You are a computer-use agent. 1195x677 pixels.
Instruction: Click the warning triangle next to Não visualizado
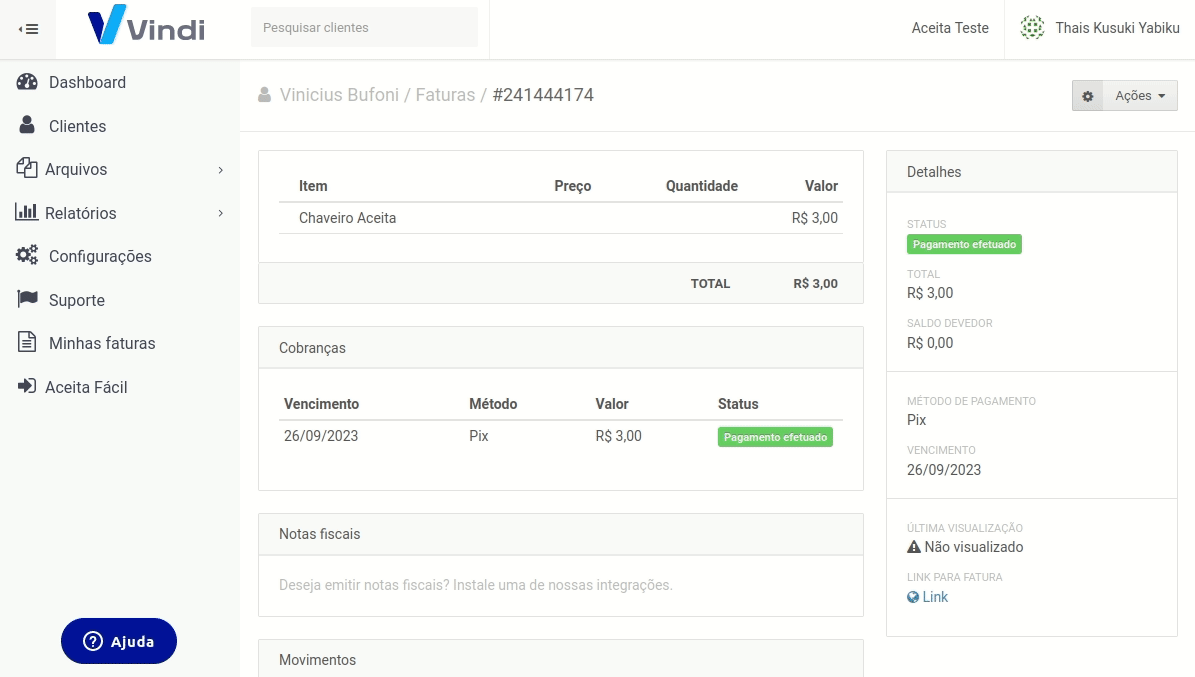(914, 547)
